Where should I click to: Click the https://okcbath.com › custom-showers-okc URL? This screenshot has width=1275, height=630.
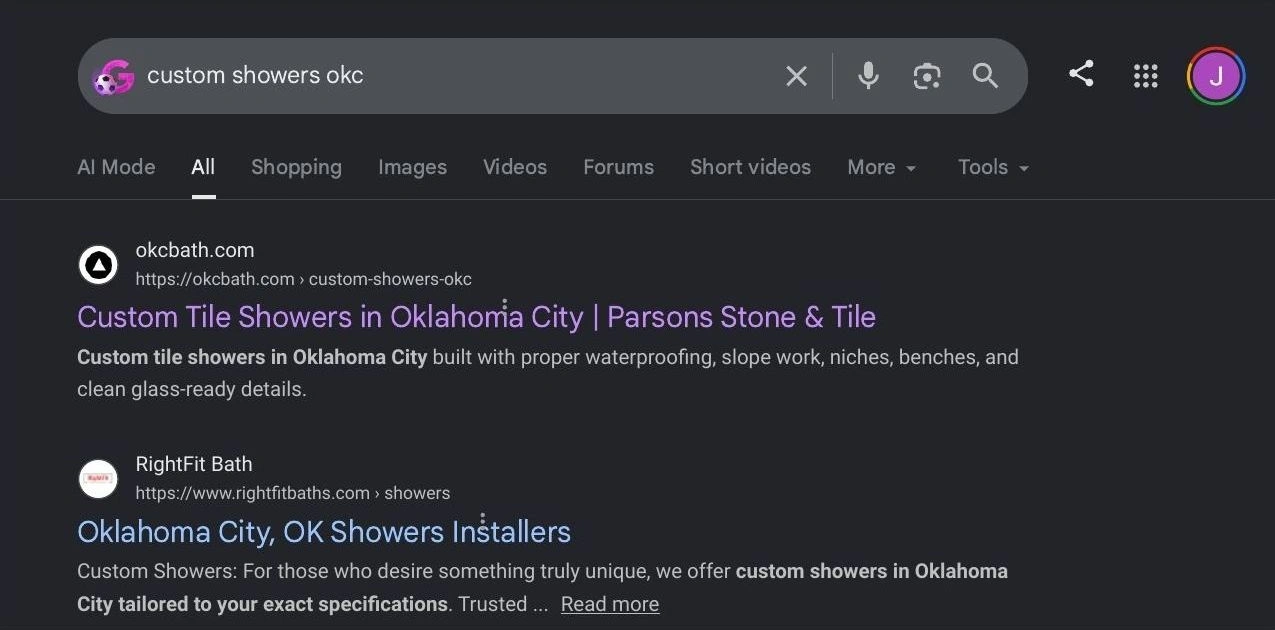pos(304,279)
